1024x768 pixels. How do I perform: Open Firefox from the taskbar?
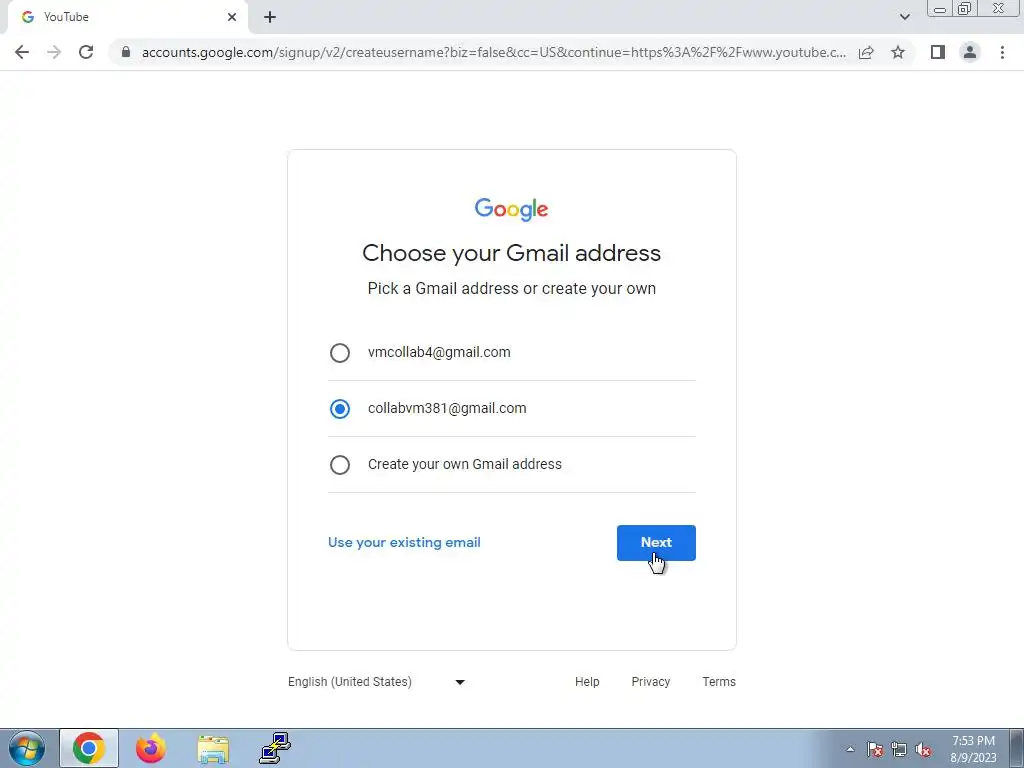coord(151,748)
